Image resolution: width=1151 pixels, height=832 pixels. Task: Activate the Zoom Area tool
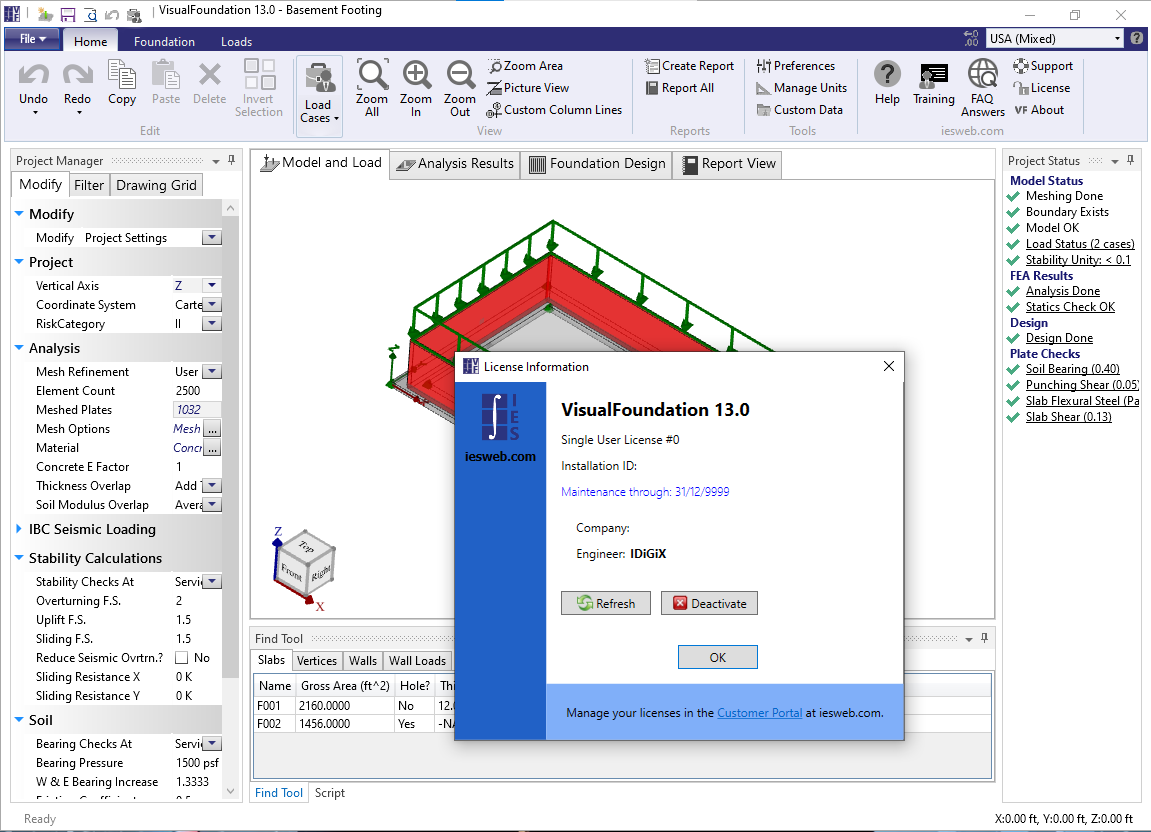[525, 66]
